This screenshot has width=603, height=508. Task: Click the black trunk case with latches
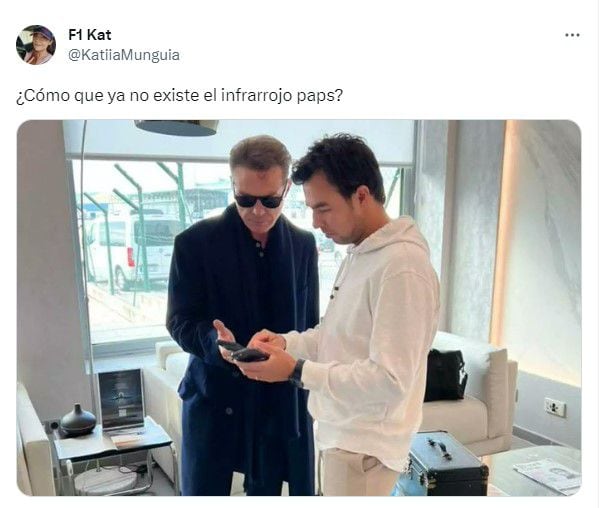pos(444,463)
